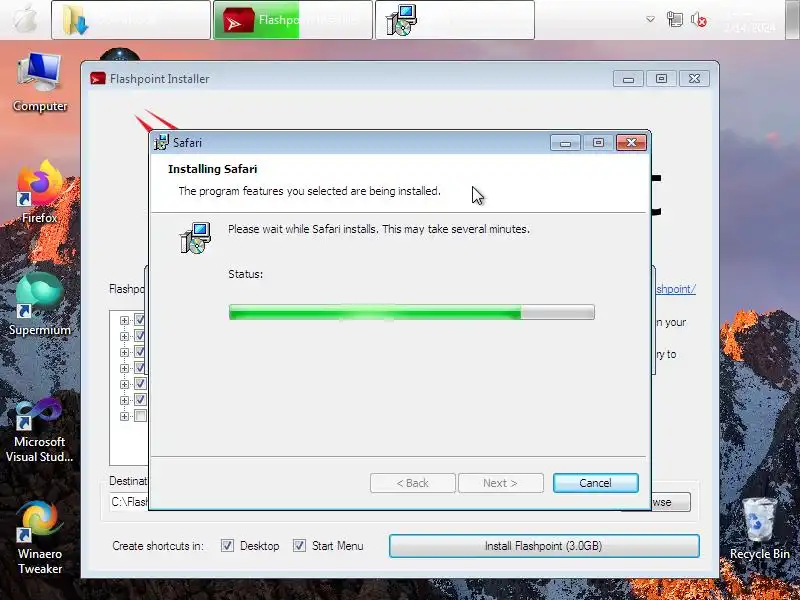Switch to the folder download taskbar button
The width and height of the screenshot is (800, 600).
coord(131,20)
